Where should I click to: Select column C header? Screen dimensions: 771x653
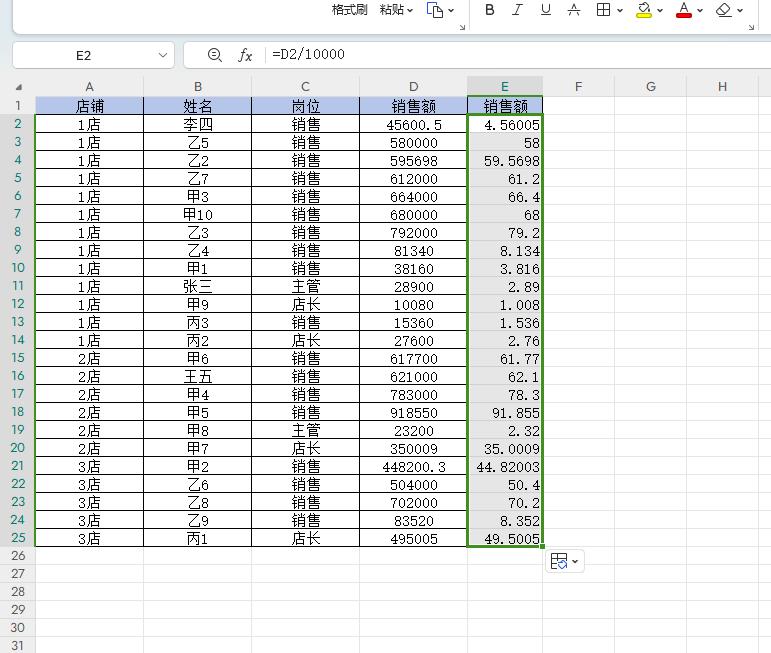click(305, 87)
